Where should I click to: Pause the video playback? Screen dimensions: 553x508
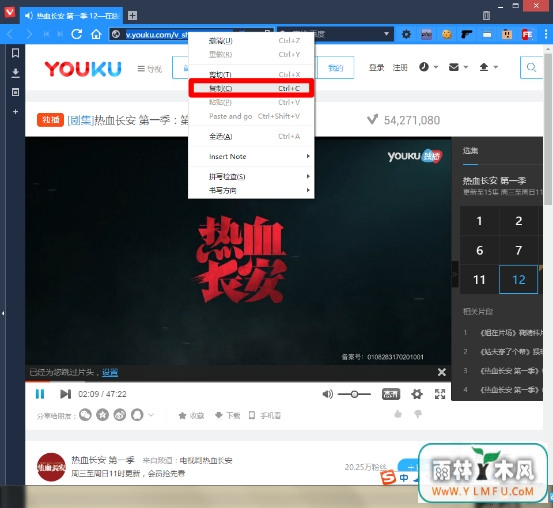coord(40,394)
